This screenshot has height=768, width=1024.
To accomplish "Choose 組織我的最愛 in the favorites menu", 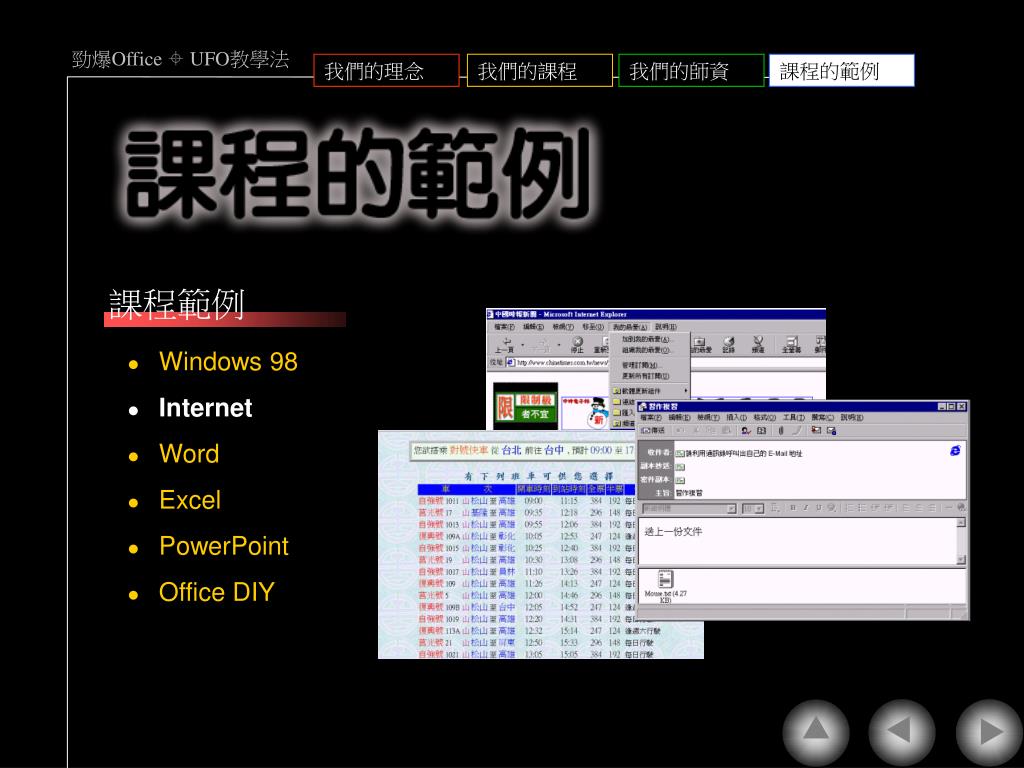I will 646,351.
